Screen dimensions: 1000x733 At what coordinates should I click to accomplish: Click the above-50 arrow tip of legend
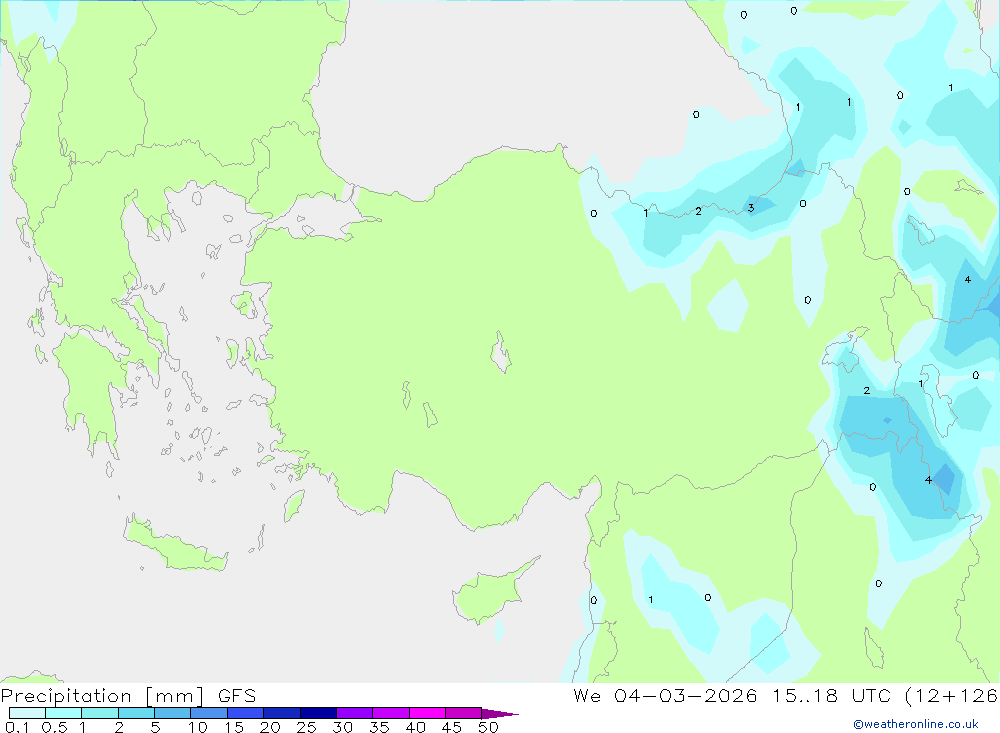coord(500,714)
